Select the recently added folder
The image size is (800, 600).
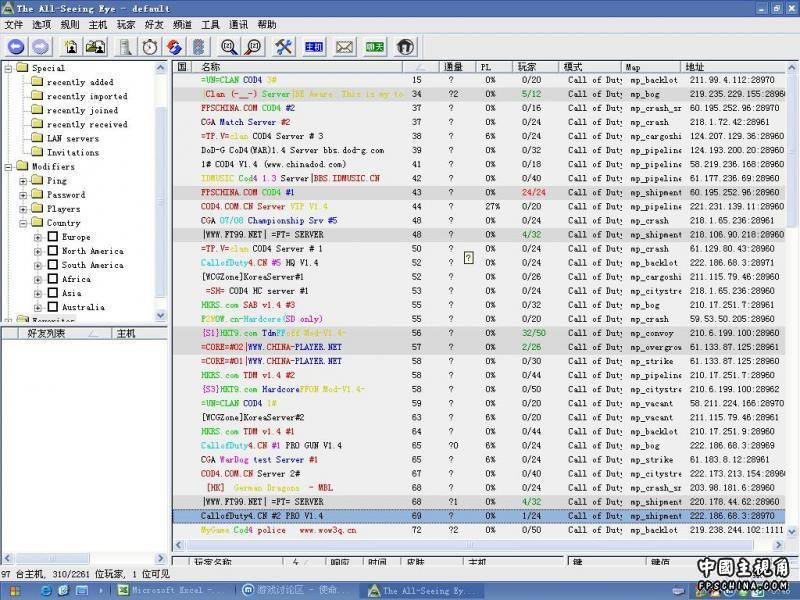pos(80,82)
